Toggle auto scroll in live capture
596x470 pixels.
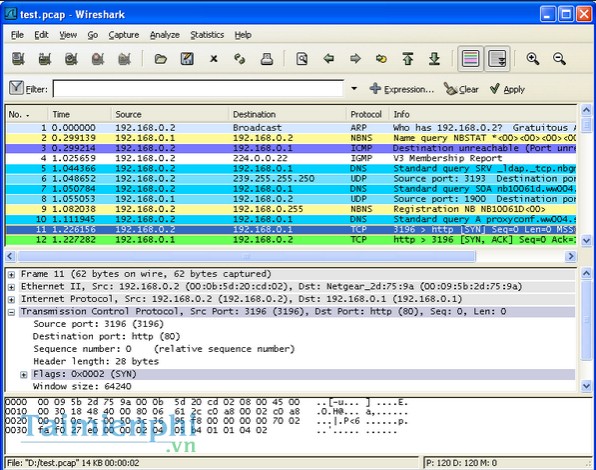[x=497, y=59]
